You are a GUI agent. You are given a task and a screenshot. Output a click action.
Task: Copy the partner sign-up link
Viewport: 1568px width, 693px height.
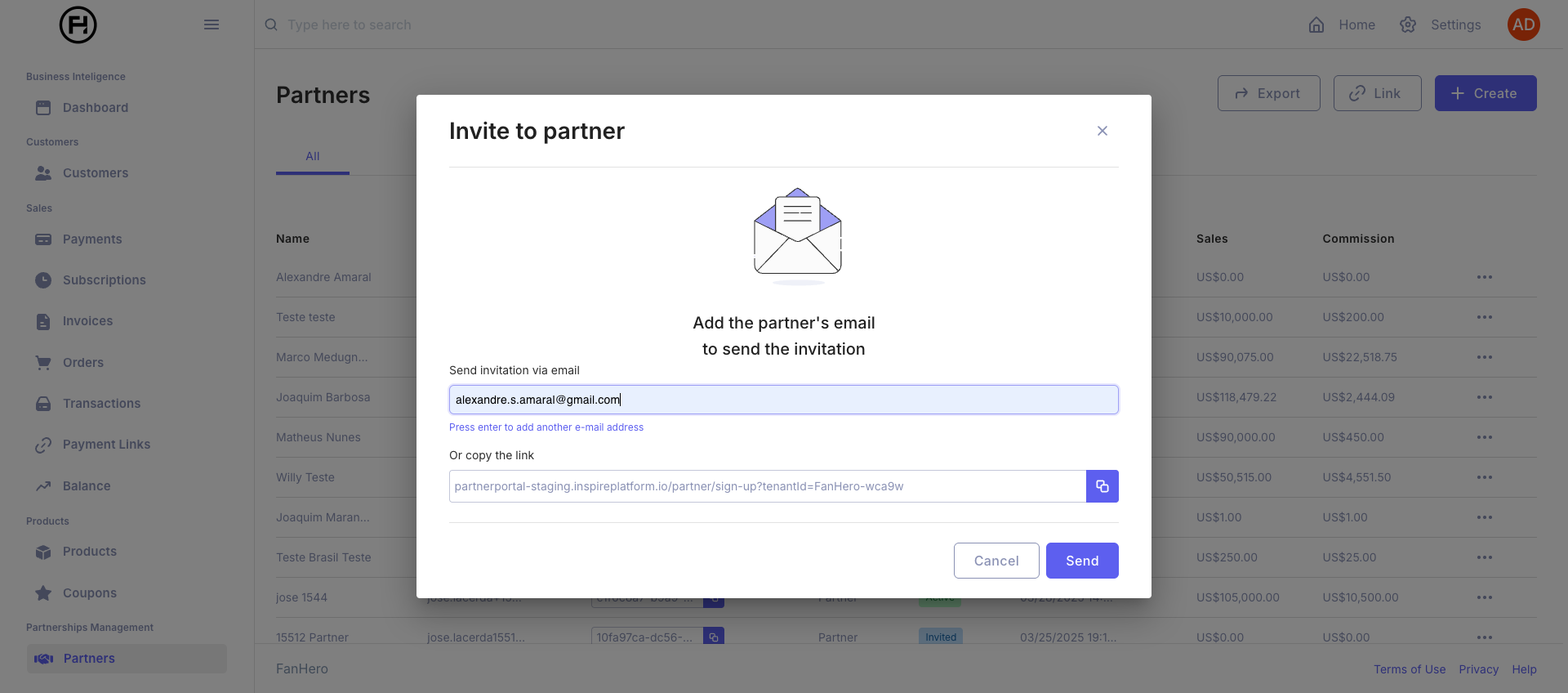(1102, 486)
